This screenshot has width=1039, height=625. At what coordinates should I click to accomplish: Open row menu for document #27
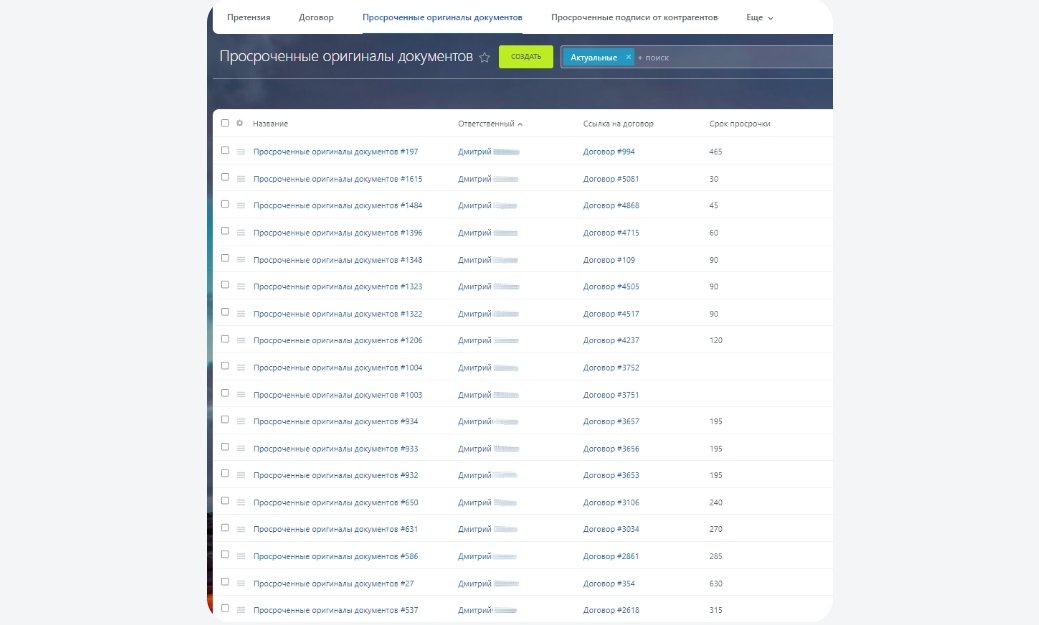point(241,583)
